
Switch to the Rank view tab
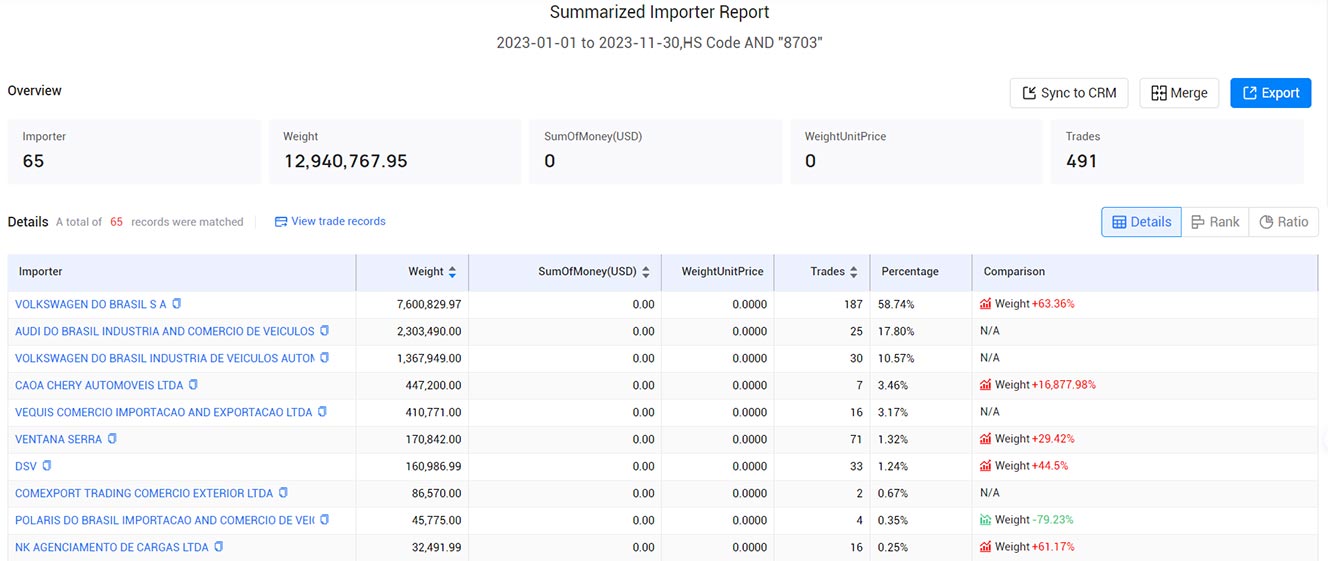[1215, 222]
